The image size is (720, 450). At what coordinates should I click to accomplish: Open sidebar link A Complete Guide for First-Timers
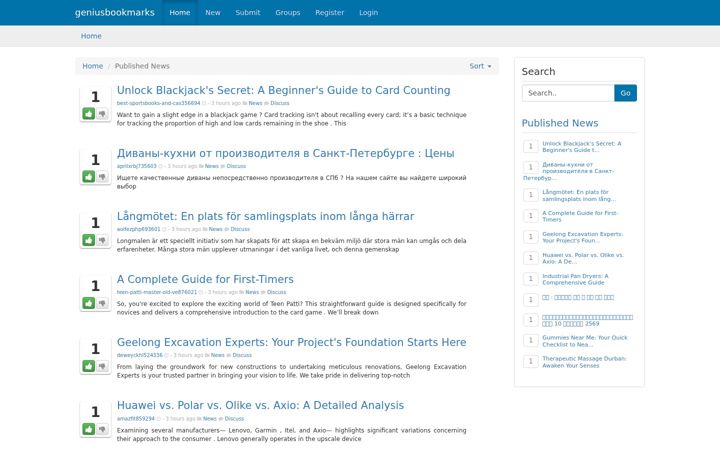click(580, 216)
